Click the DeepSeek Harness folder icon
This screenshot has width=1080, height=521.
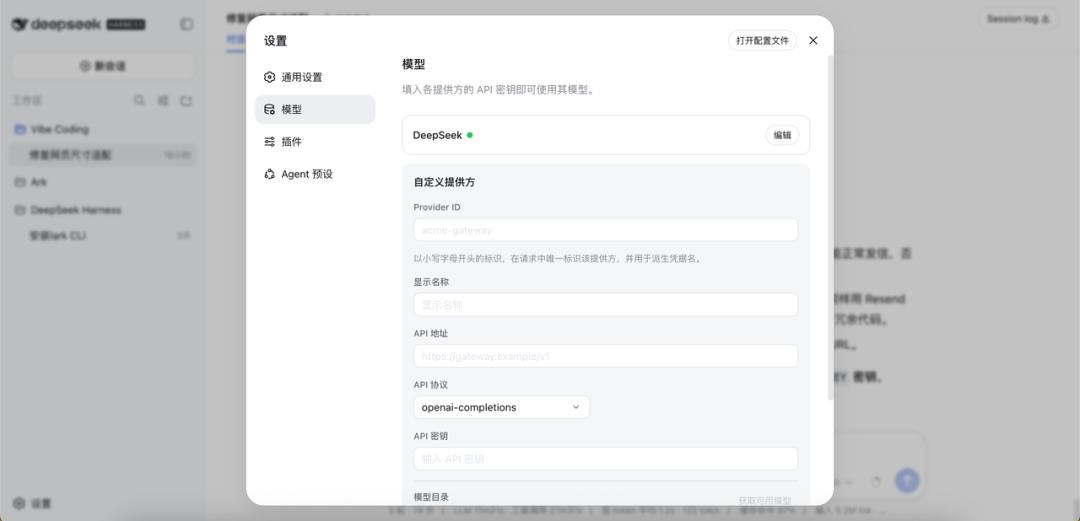pos(20,210)
